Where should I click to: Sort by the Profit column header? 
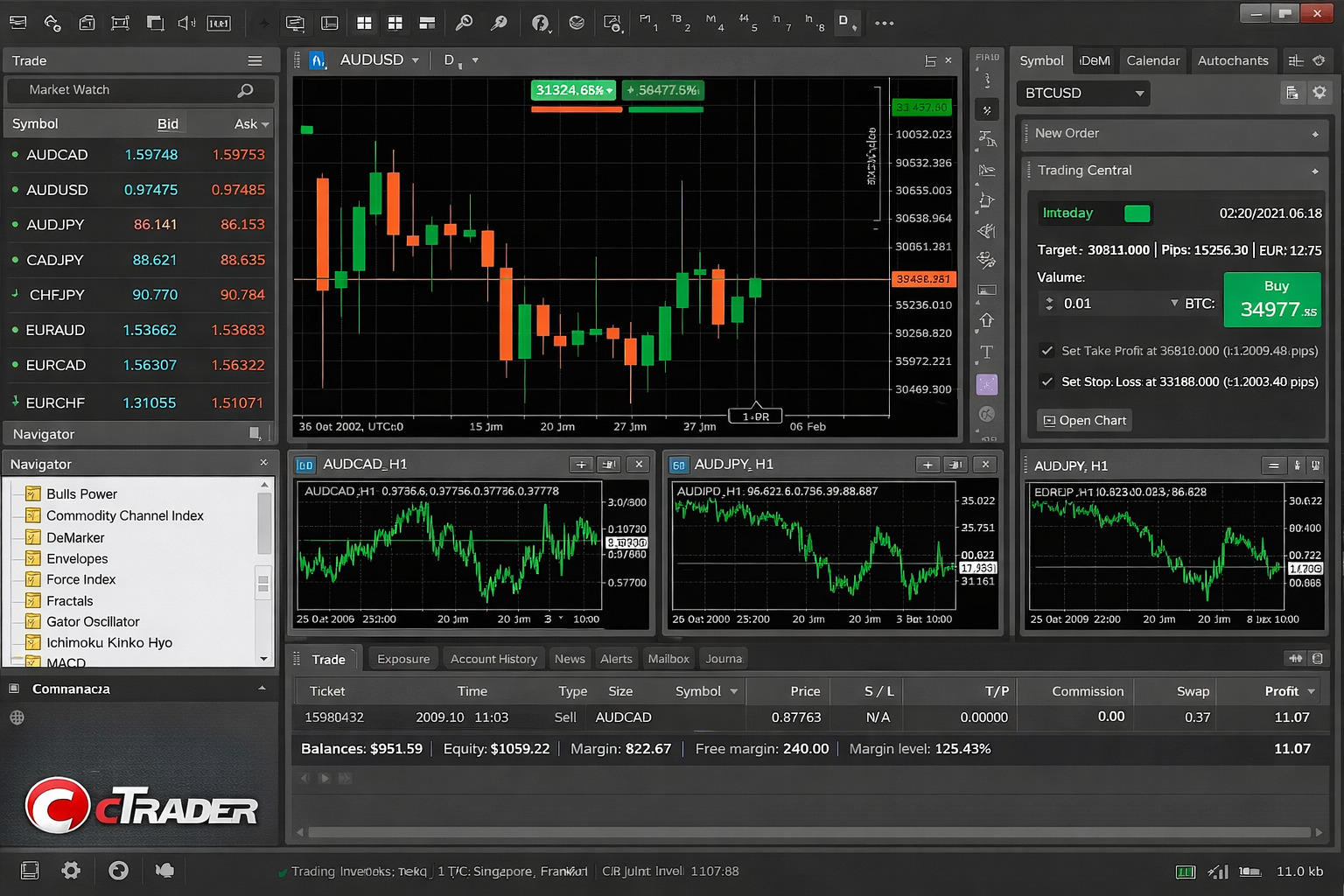pyautogui.click(x=1282, y=691)
